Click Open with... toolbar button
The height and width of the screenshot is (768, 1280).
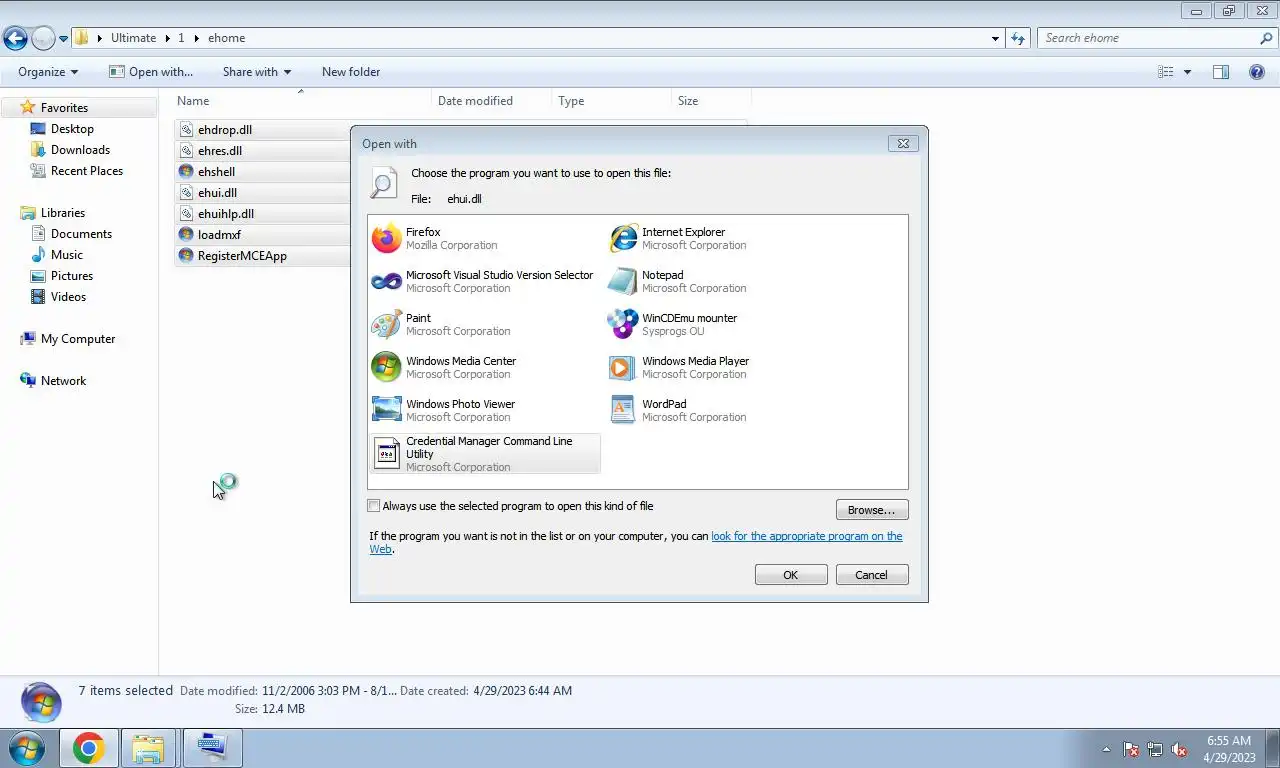pos(151,72)
